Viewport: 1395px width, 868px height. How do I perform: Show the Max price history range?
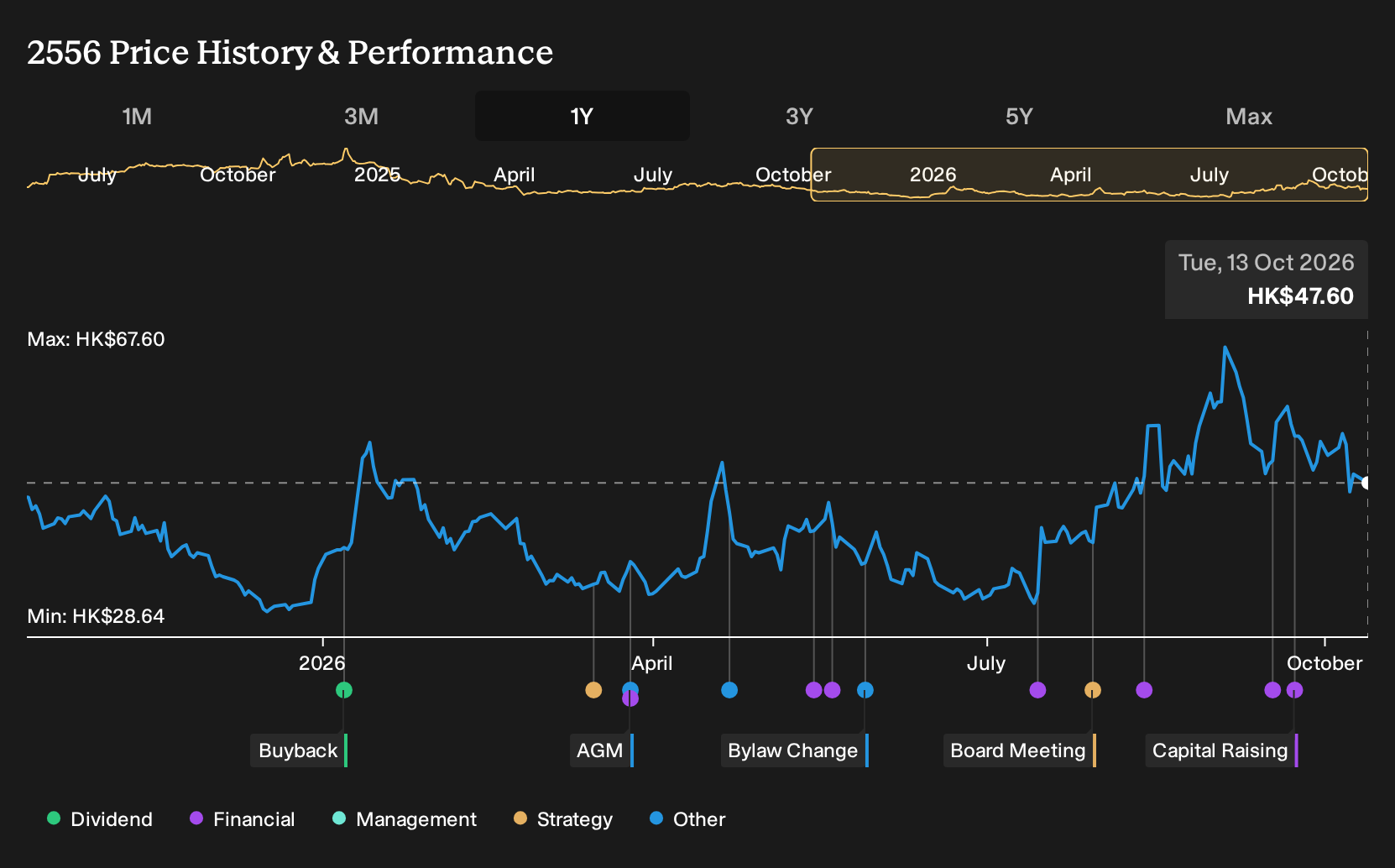point(1249,116)
